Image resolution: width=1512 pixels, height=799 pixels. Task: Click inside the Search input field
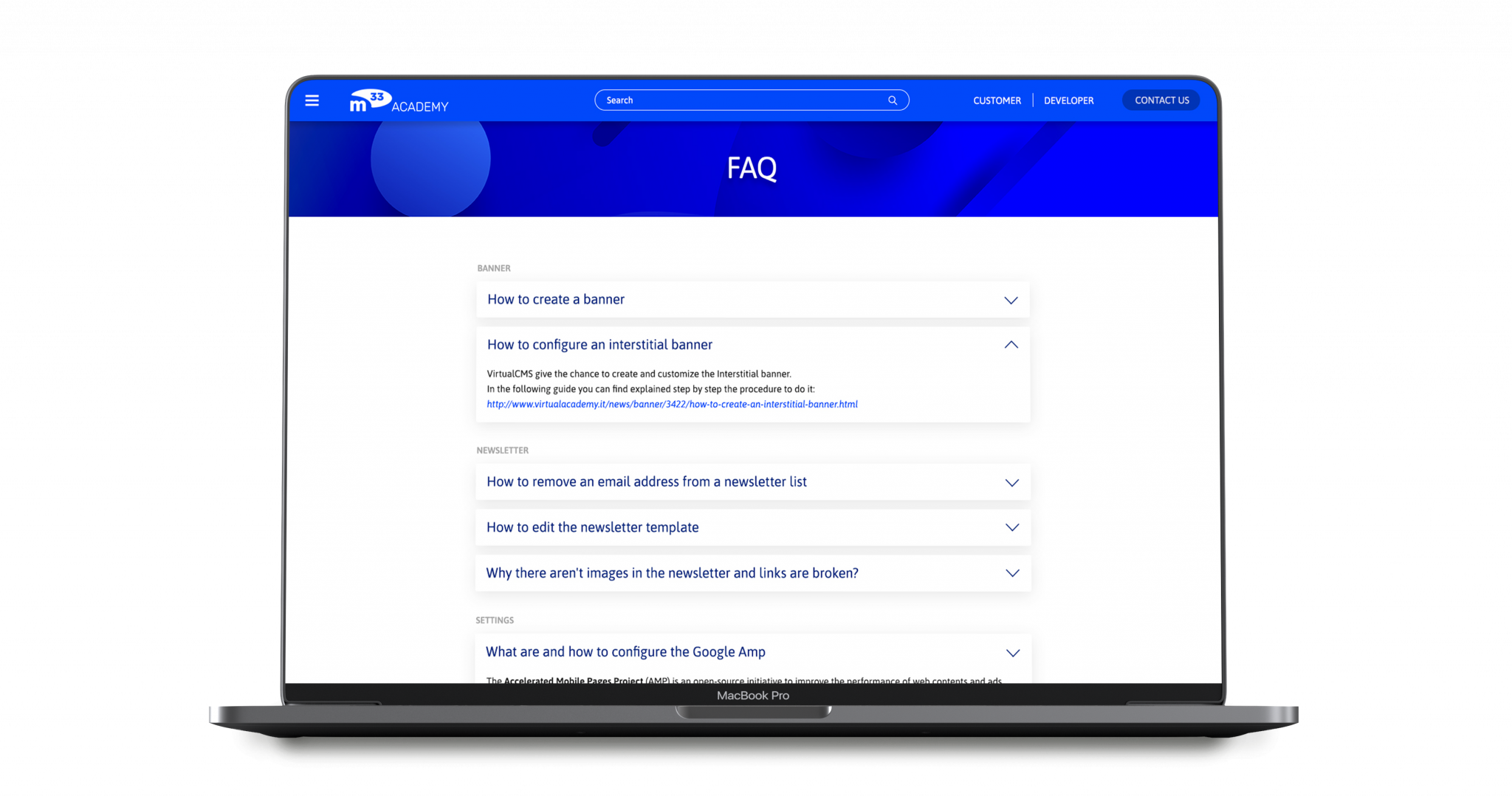click(x=738, y=100)
